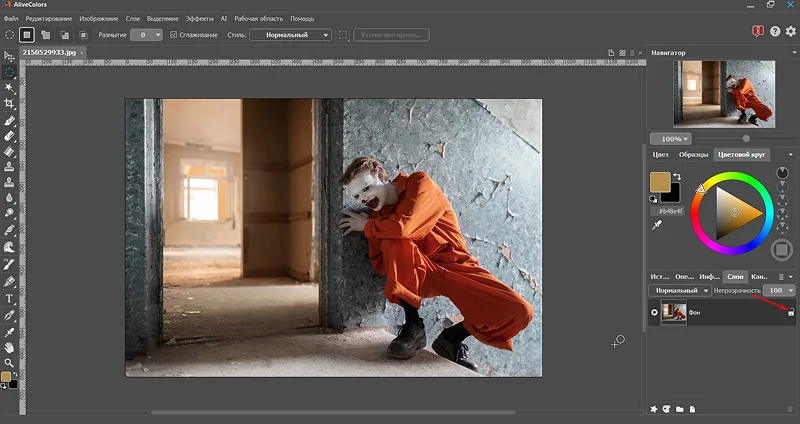Create a new layer page icon
This screenshot has height=424, width=800.
(692, 409)
